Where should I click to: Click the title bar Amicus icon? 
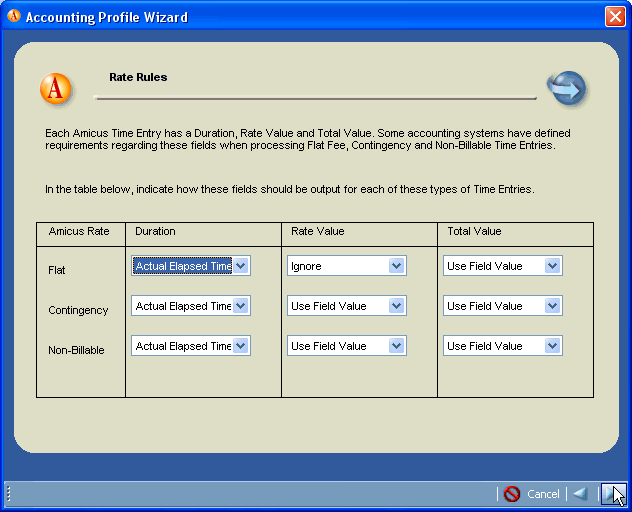pos(13,17)
